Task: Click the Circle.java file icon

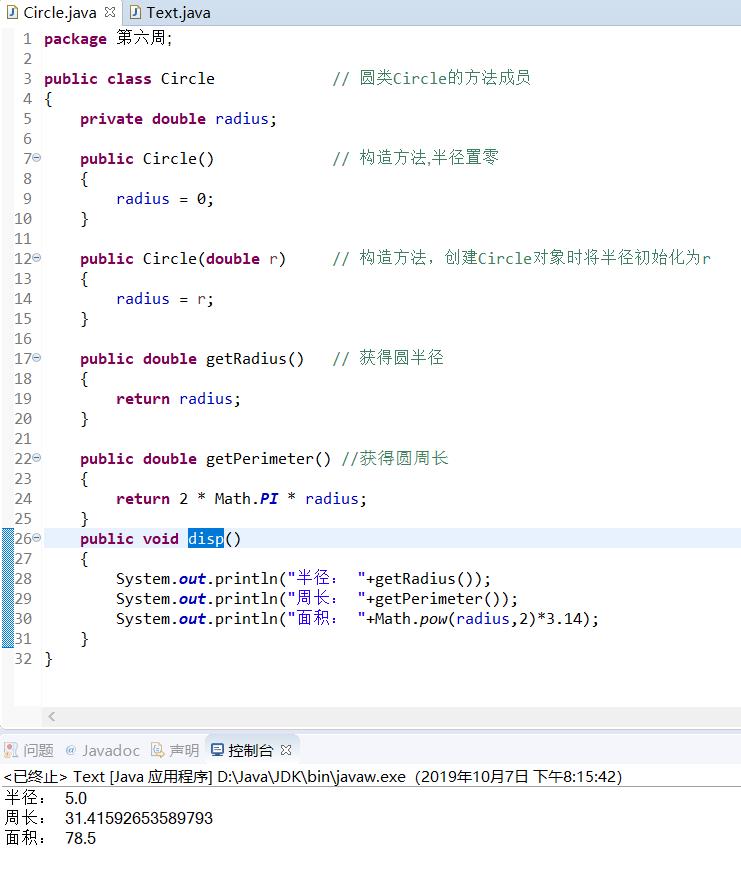Action: tap(12, 12)
